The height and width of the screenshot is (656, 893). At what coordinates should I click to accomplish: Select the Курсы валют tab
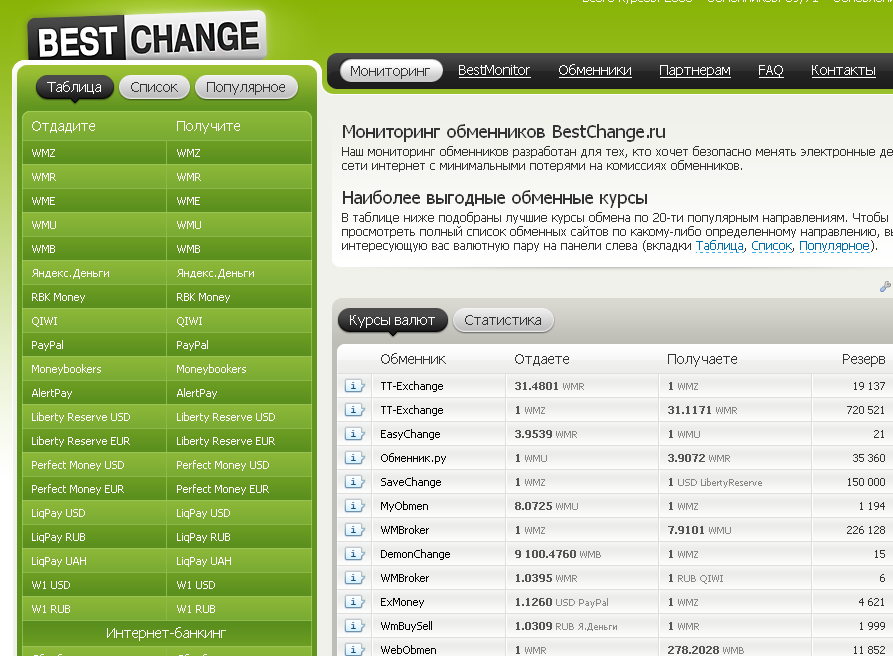(392, 320)
